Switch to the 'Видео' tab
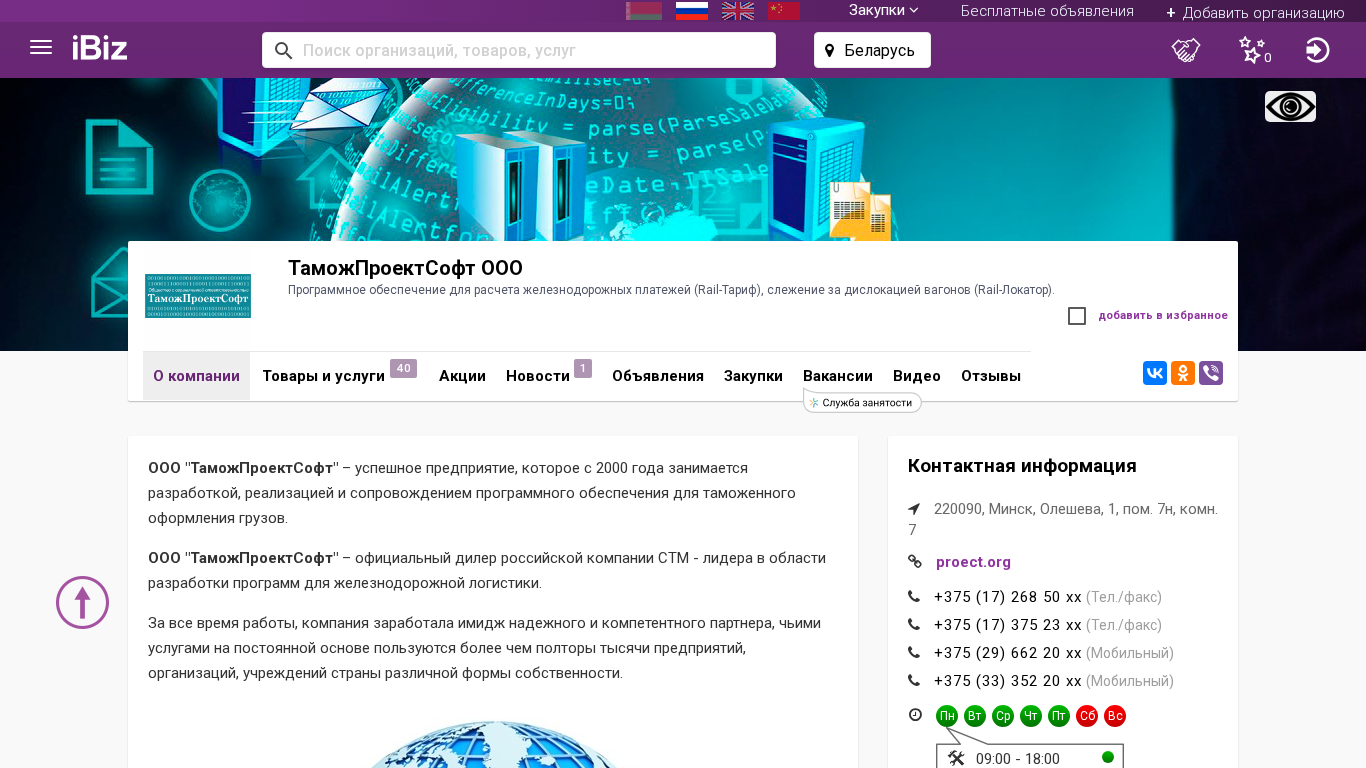Screen dimensions: 1366x768 (917, 376)
